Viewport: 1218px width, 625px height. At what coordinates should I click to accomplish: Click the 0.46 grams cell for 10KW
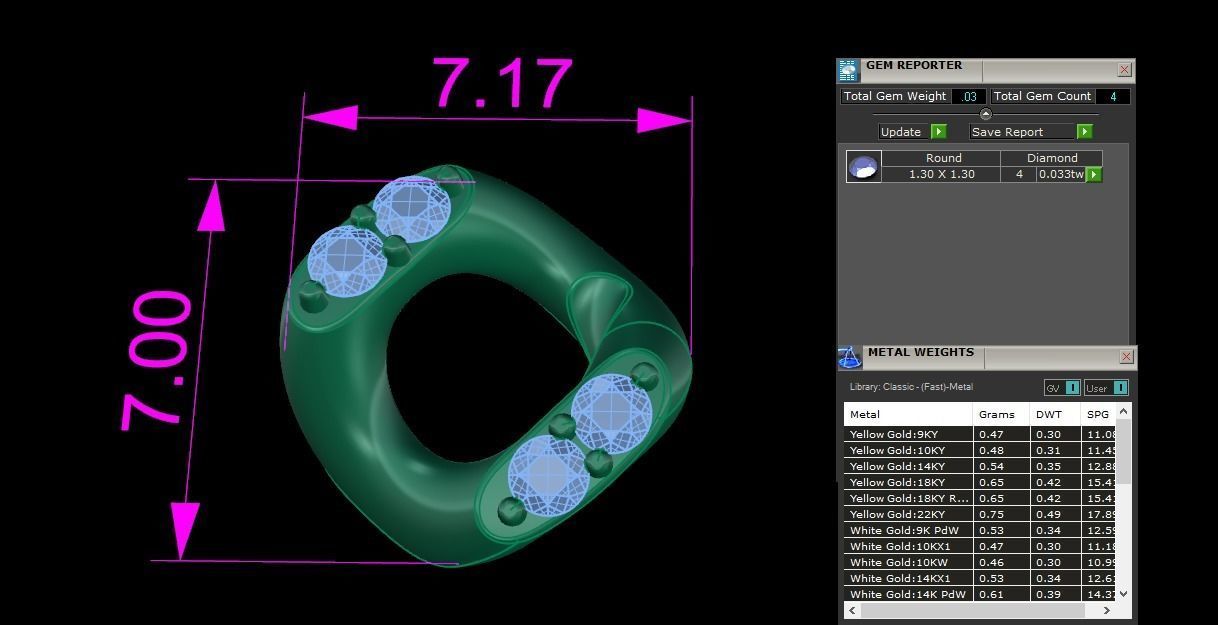click(1001, 562)
